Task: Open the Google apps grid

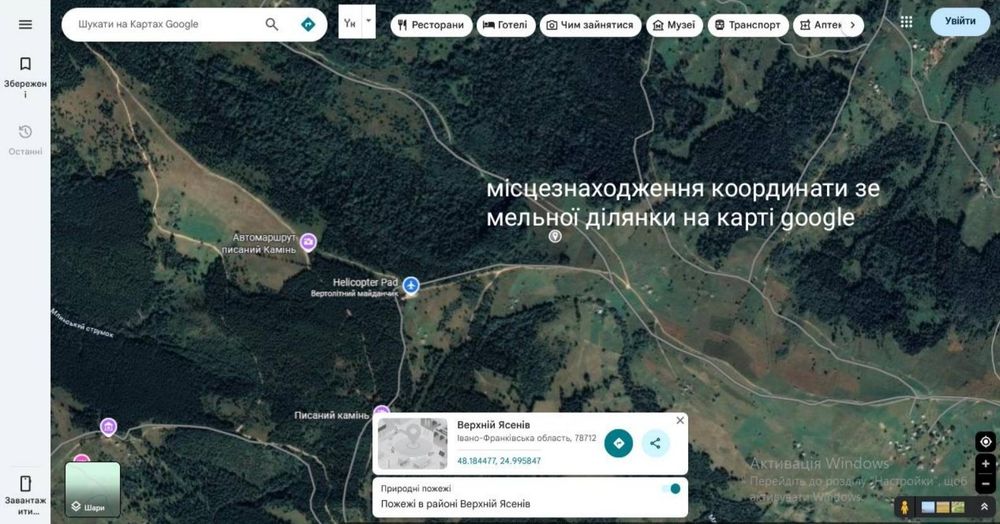Action: tap(906, 22)
